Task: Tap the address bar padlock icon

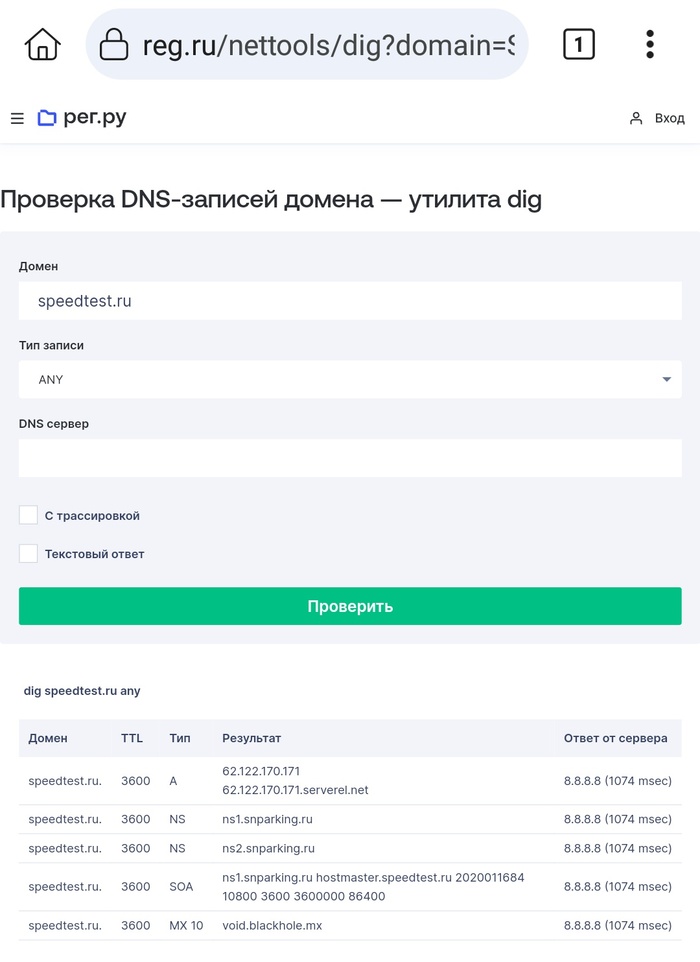Action: (x=114, y=45)
